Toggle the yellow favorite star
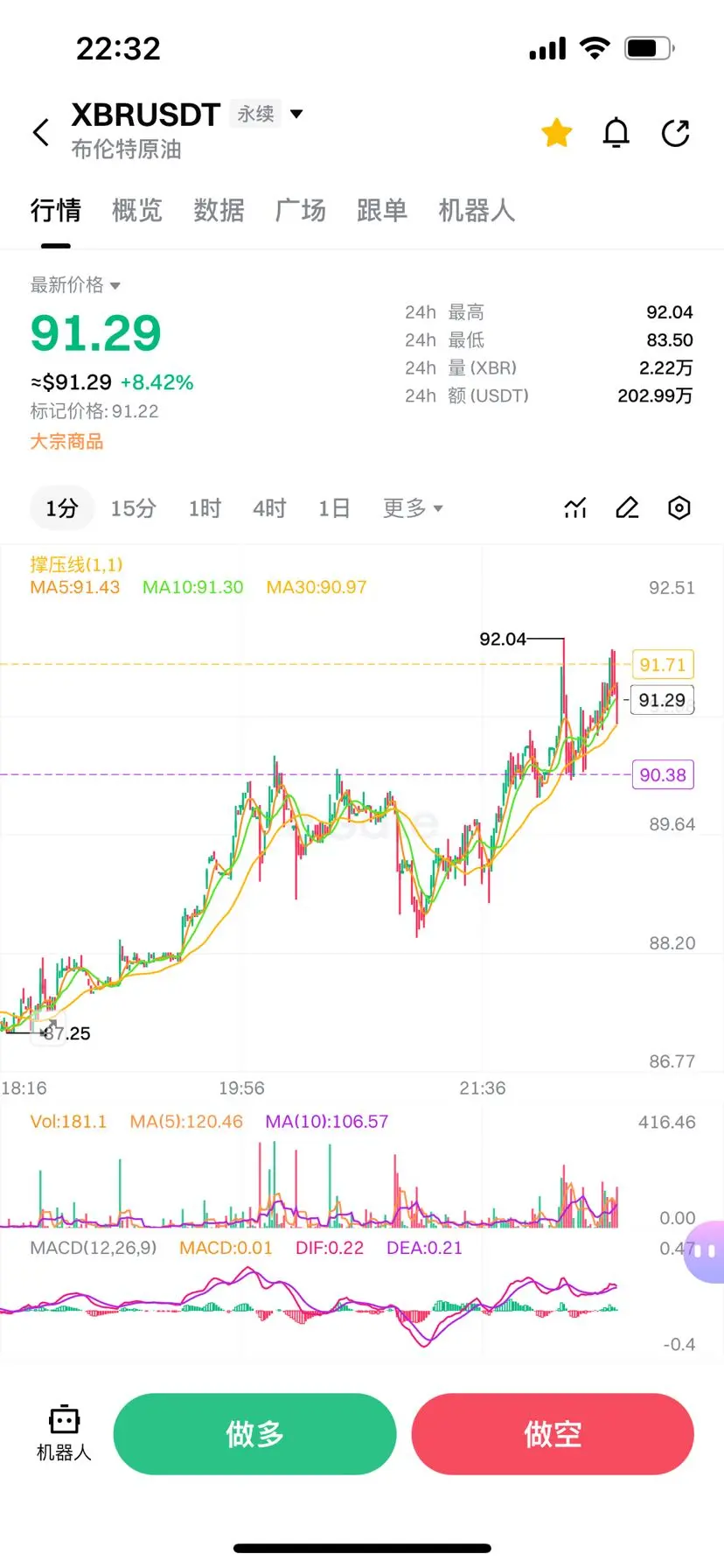Screen dimensions: 724x1568 556,133
